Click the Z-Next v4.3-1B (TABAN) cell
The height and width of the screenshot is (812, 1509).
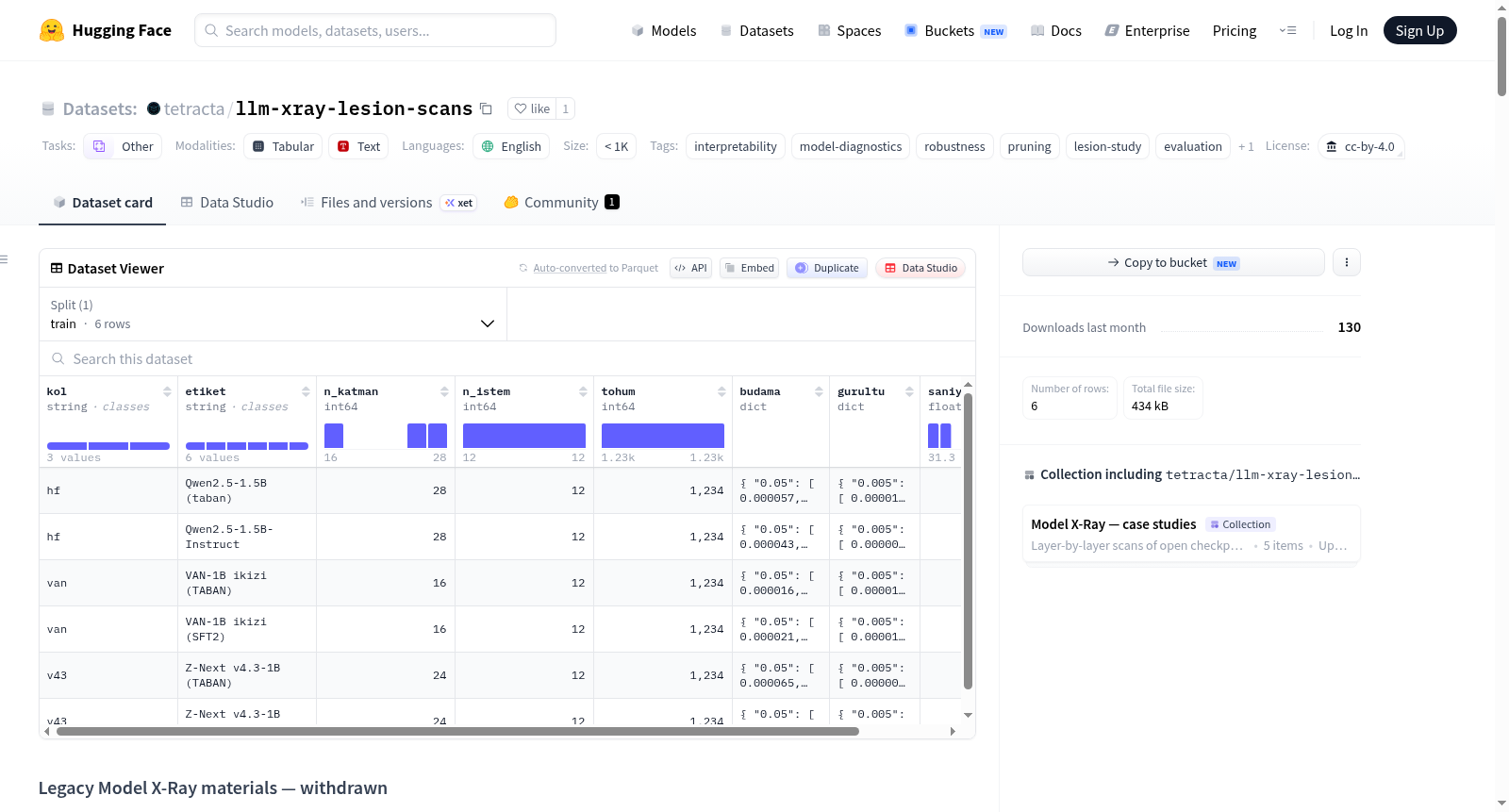pyautogui.click(x=246, y=675)
